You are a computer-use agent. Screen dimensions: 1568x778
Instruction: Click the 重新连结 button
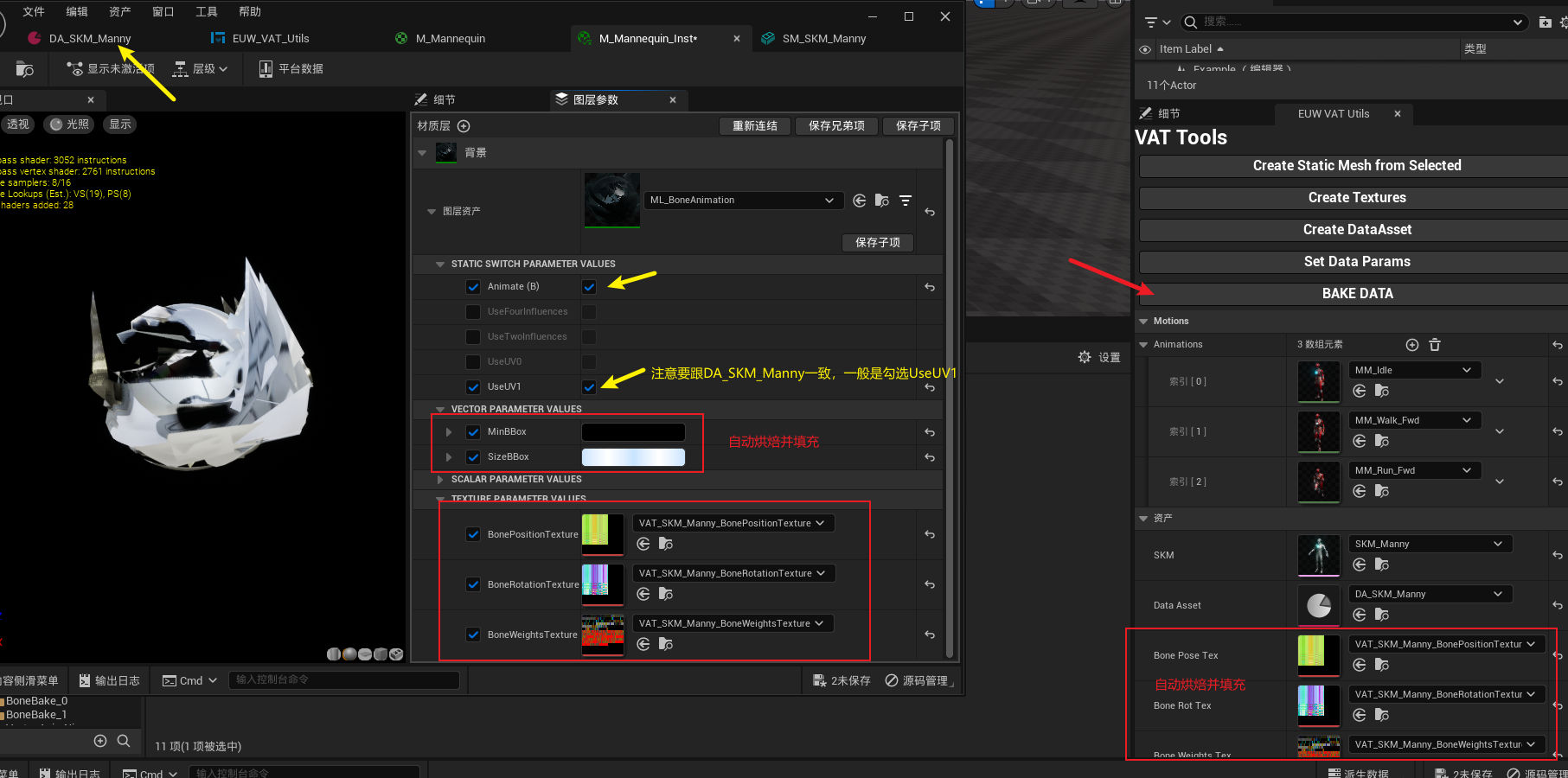pos(754,125)
